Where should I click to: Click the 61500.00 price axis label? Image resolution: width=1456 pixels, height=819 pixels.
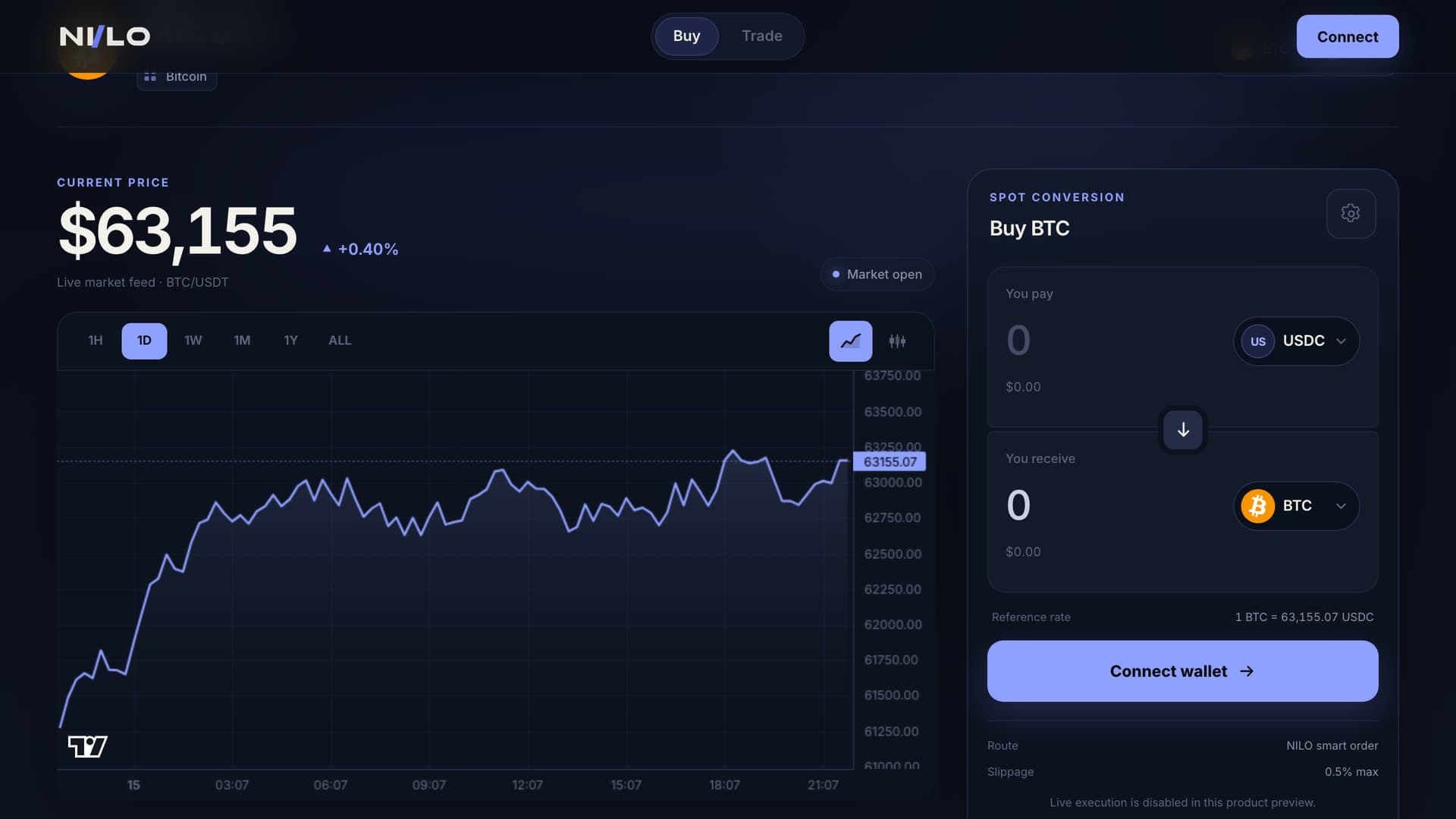[x=891, y=695]
